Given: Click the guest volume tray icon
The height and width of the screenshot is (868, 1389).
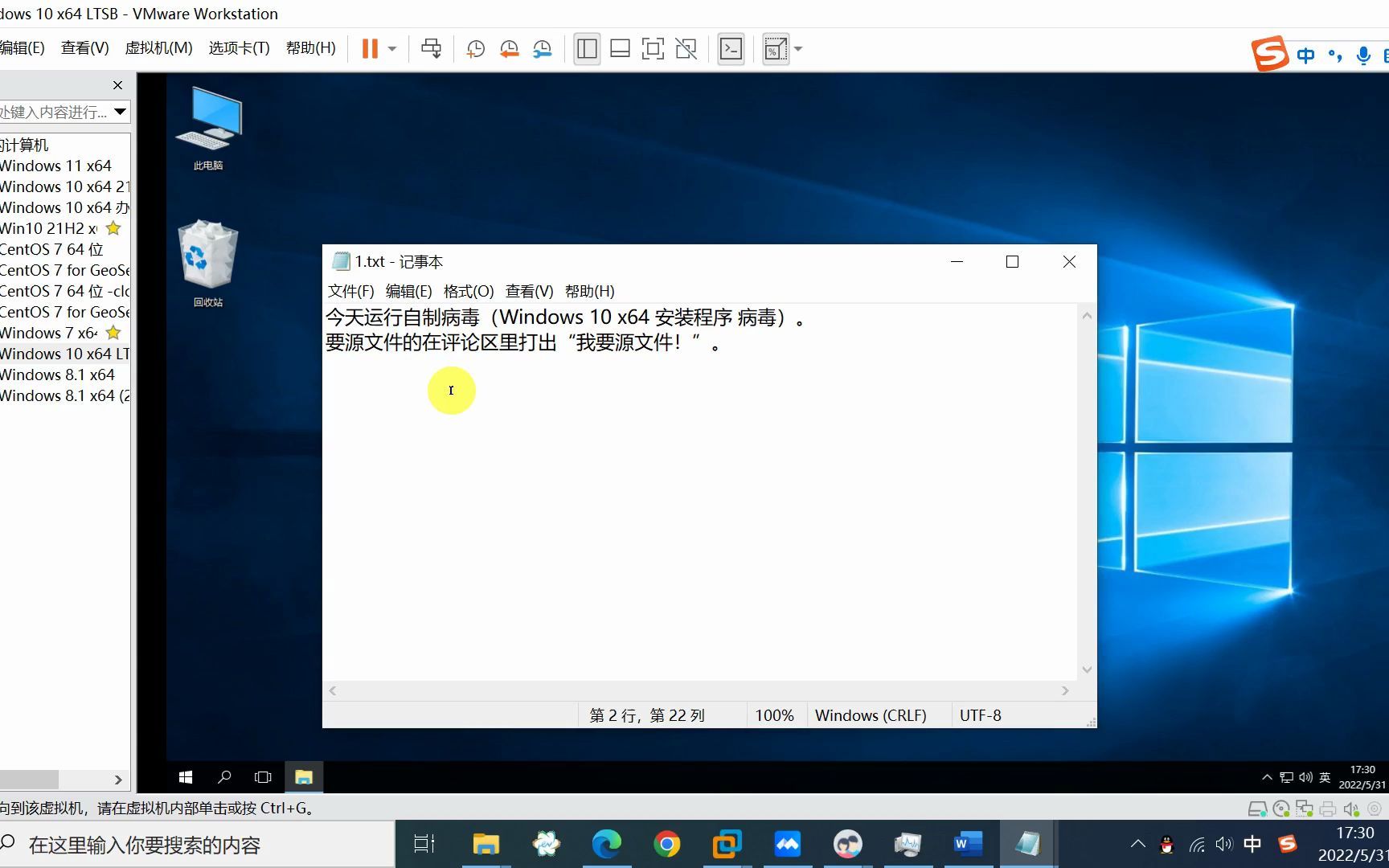Looking at the screenshot, I should click(x=1305, y=777).
